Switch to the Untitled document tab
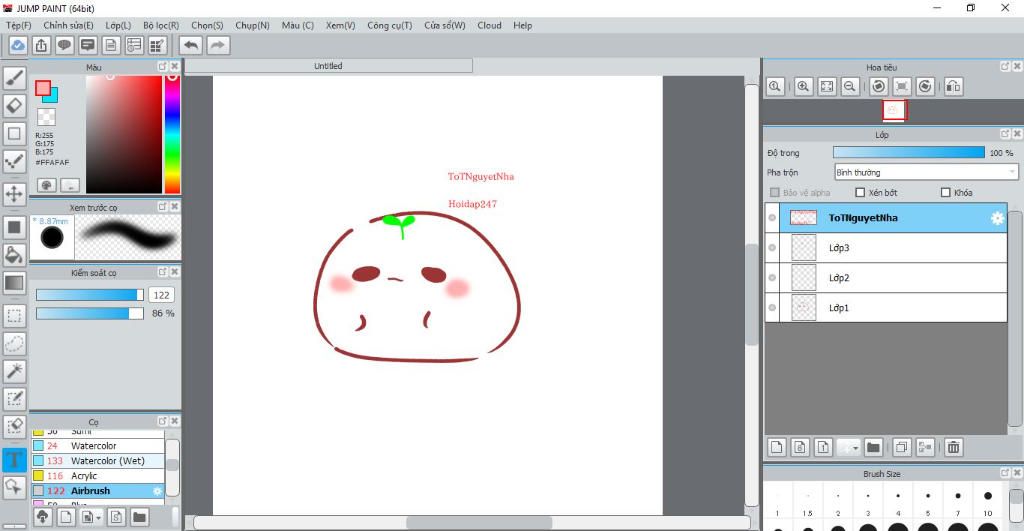 click(328, 66)
